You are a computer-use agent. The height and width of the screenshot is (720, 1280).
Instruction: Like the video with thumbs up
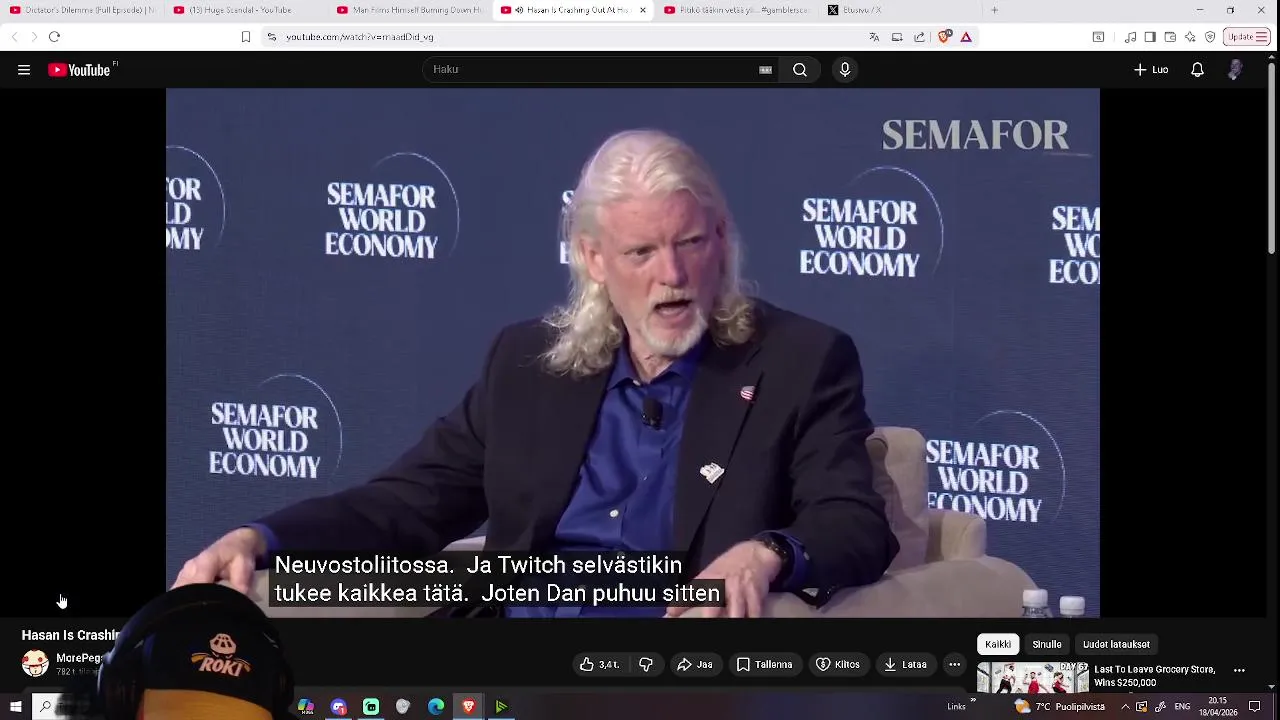(599, 664)
